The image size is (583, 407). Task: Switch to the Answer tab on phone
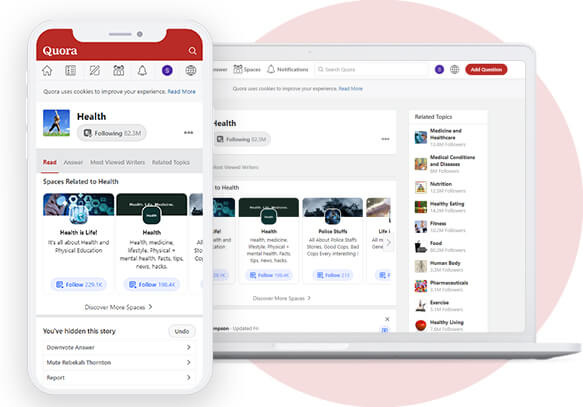coord(73,162)
